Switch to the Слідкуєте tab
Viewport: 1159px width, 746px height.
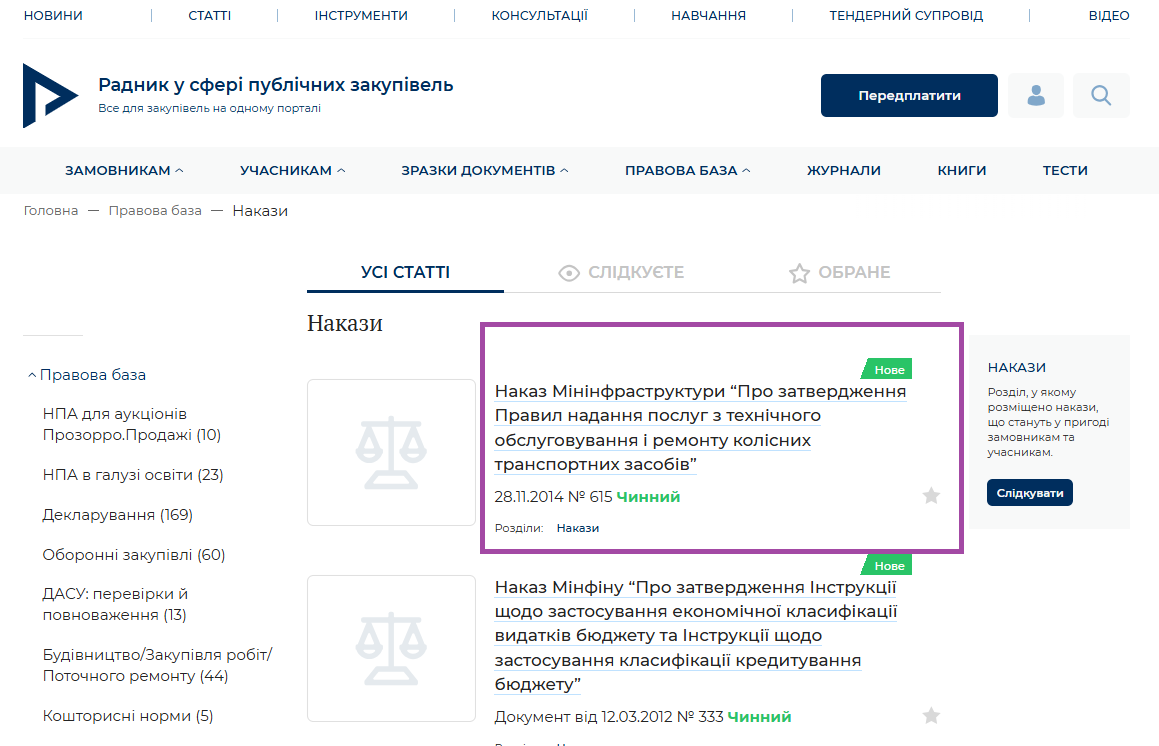coord(622,273)
